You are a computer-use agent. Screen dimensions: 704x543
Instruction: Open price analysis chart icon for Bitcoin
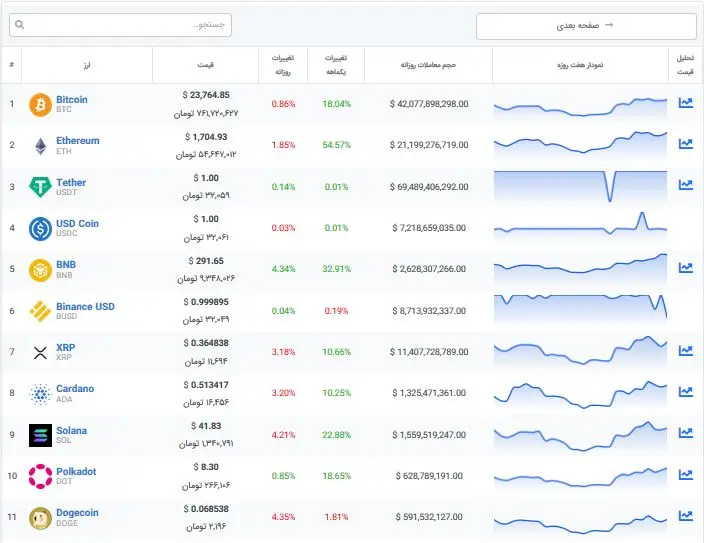[686, 103]
